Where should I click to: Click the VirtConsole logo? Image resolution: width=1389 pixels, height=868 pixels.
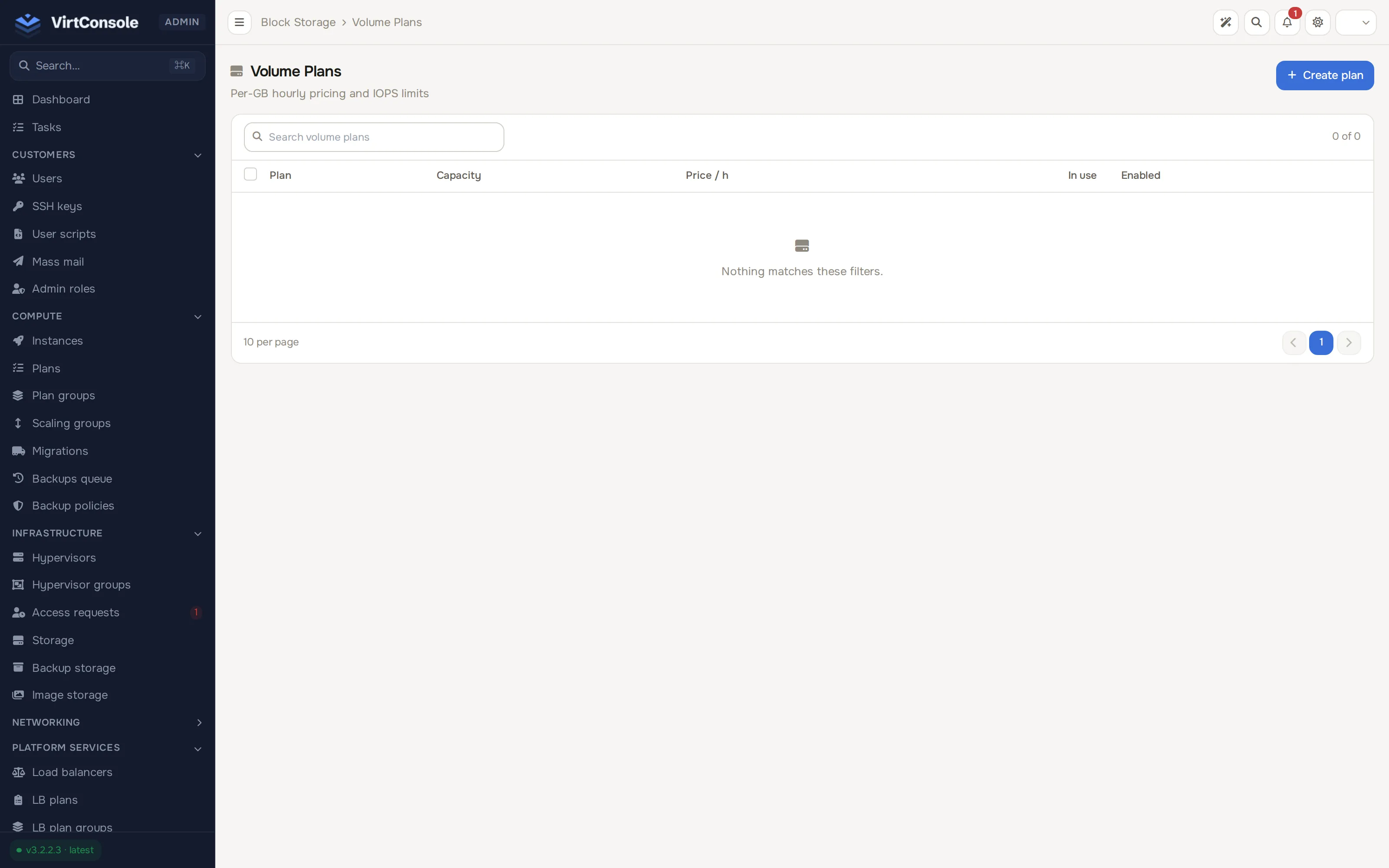tap(76, 23)
